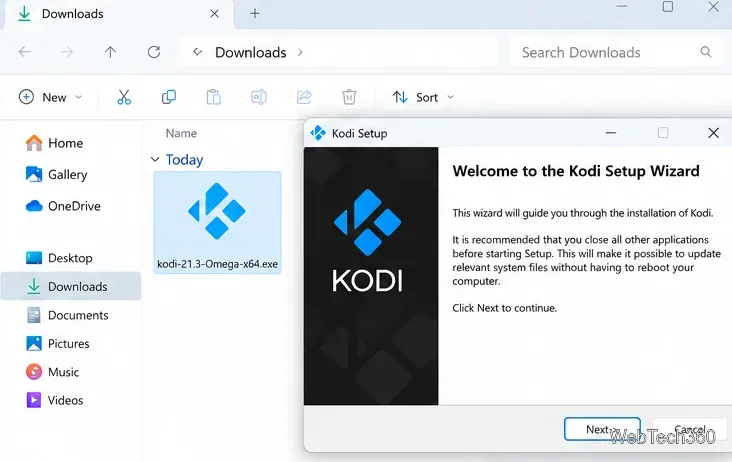
Task: Close the Kodi Setup window
Action: [x=713, y=133]
